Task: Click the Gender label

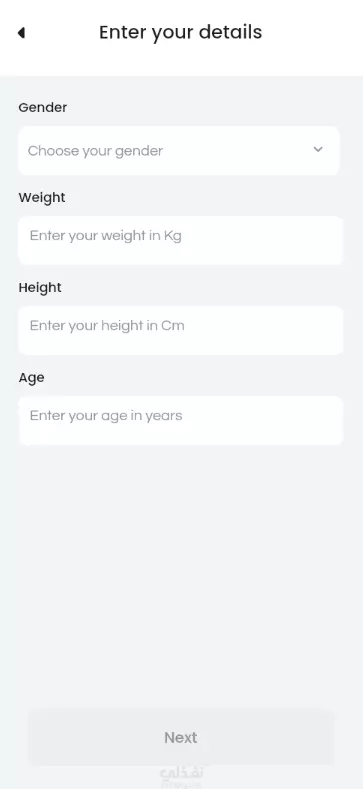Action: pos(43,108)
